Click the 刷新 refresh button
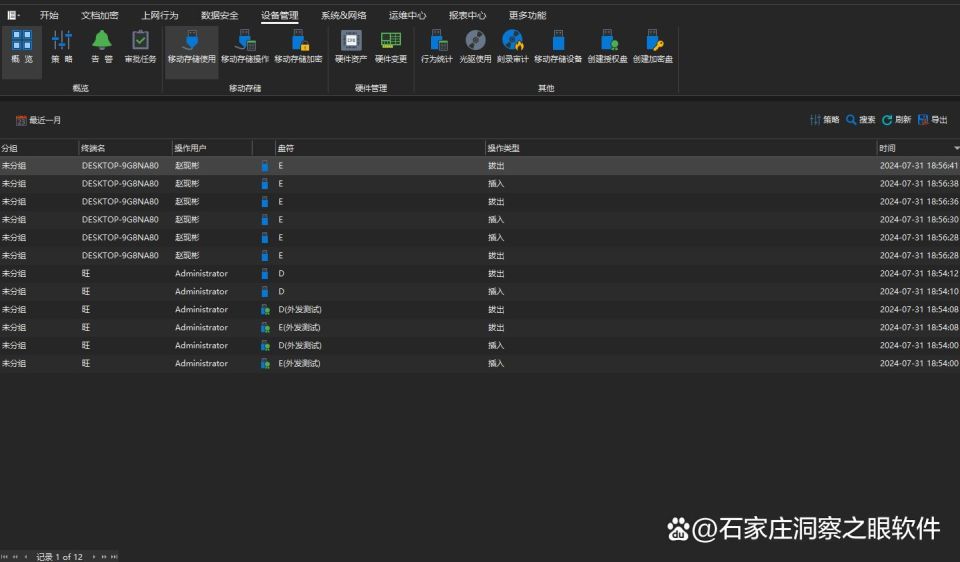This screenshot has height=562, width=960. point(896,119)
